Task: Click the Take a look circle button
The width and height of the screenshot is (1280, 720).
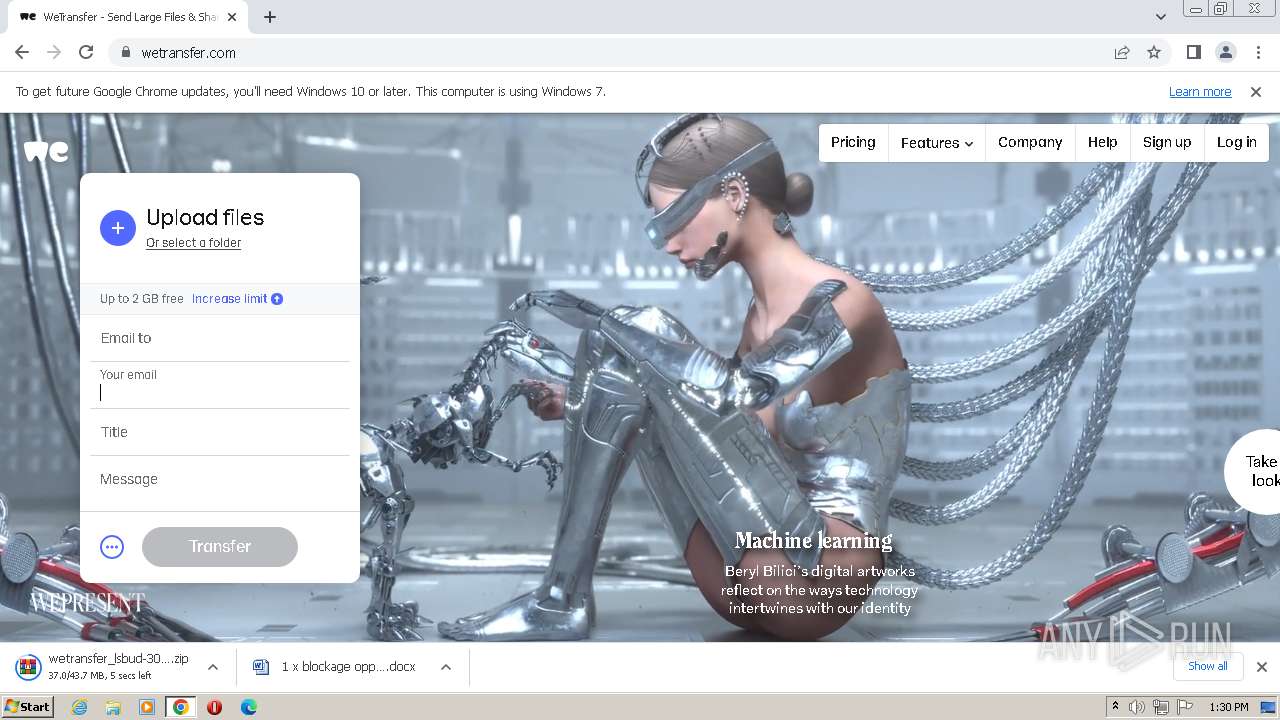Action: (x=1252, y=471)
